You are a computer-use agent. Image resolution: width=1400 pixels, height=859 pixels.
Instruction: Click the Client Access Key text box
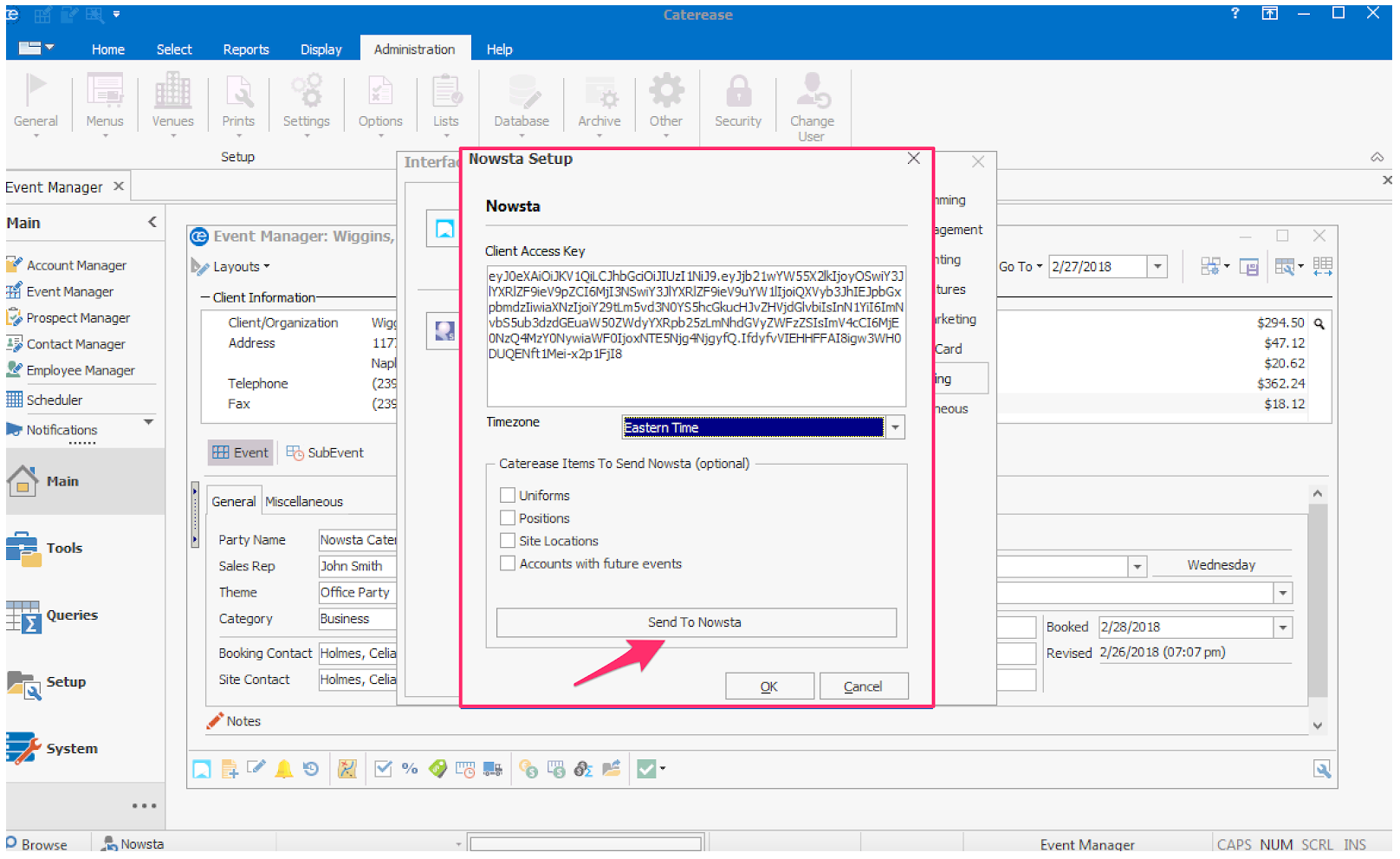point(697,336)
